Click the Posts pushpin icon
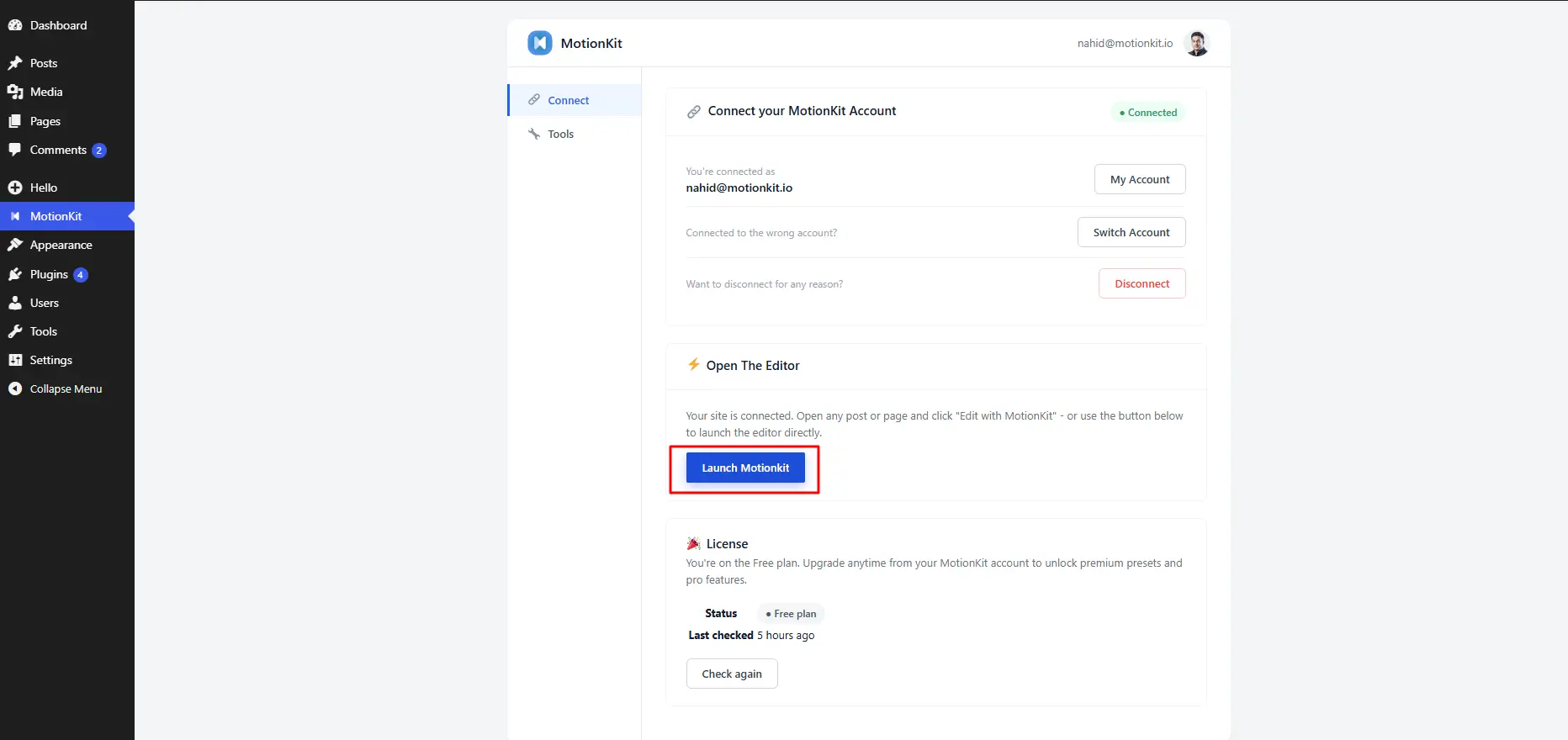 (15, 63)
